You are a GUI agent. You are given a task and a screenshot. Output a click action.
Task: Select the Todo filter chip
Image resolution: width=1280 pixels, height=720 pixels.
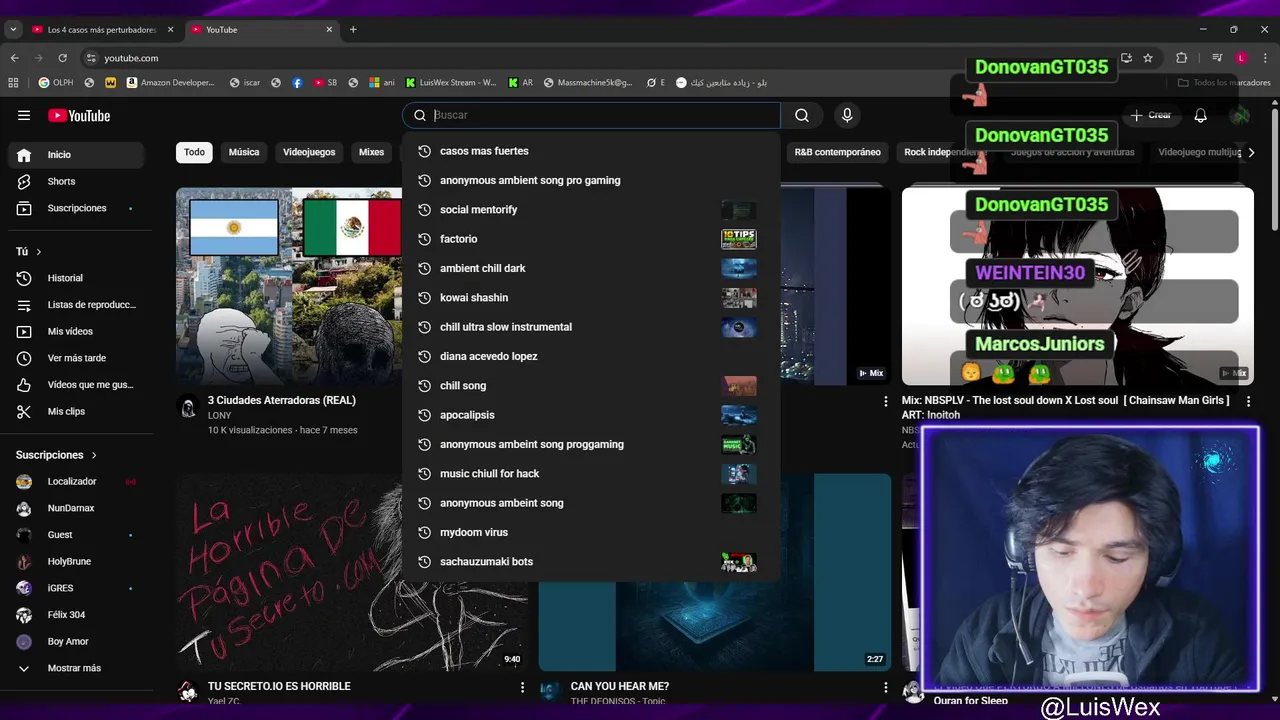tap(194, 152)
